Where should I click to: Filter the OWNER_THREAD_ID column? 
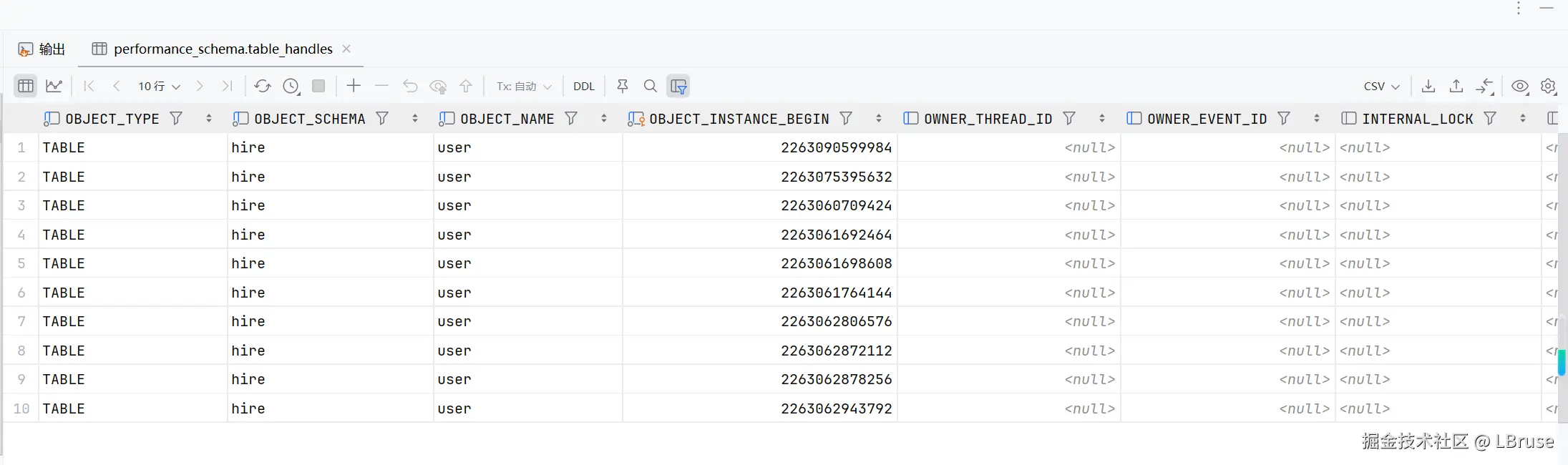(1069, 119)
